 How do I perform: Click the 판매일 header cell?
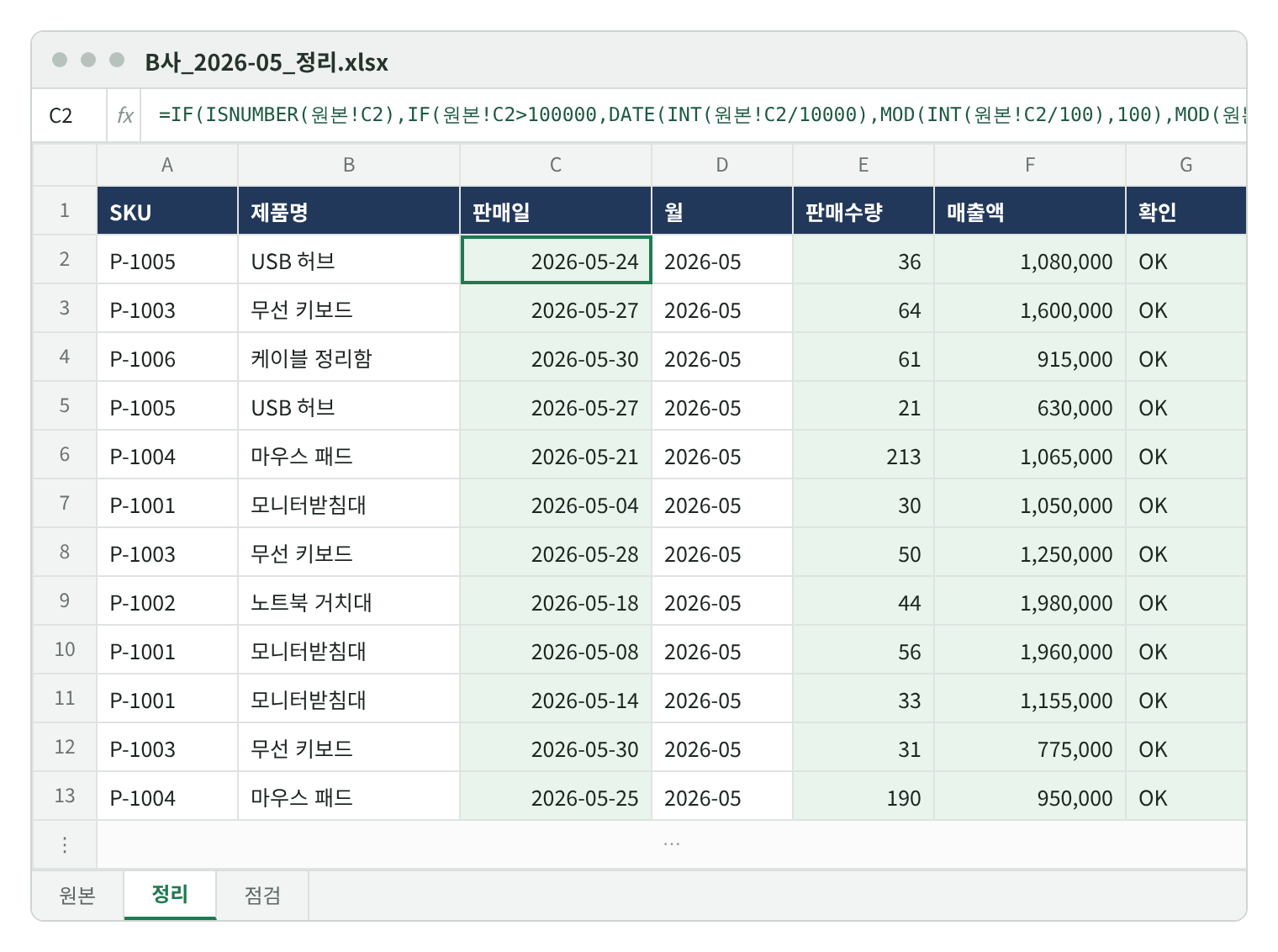point(556,210)
